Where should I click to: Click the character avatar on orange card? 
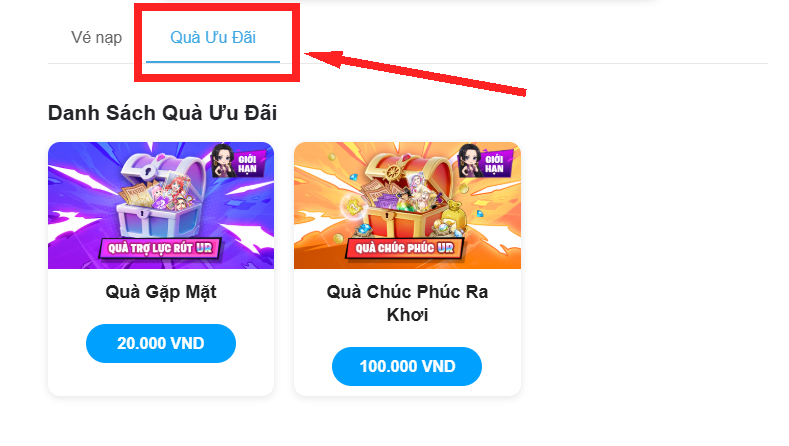tap(469, 160)
